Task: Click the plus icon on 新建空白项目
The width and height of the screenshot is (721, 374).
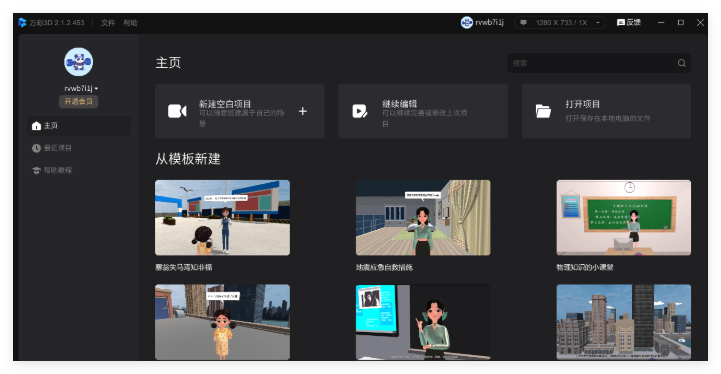Action: pyautogui.click(x=303, y=111)
